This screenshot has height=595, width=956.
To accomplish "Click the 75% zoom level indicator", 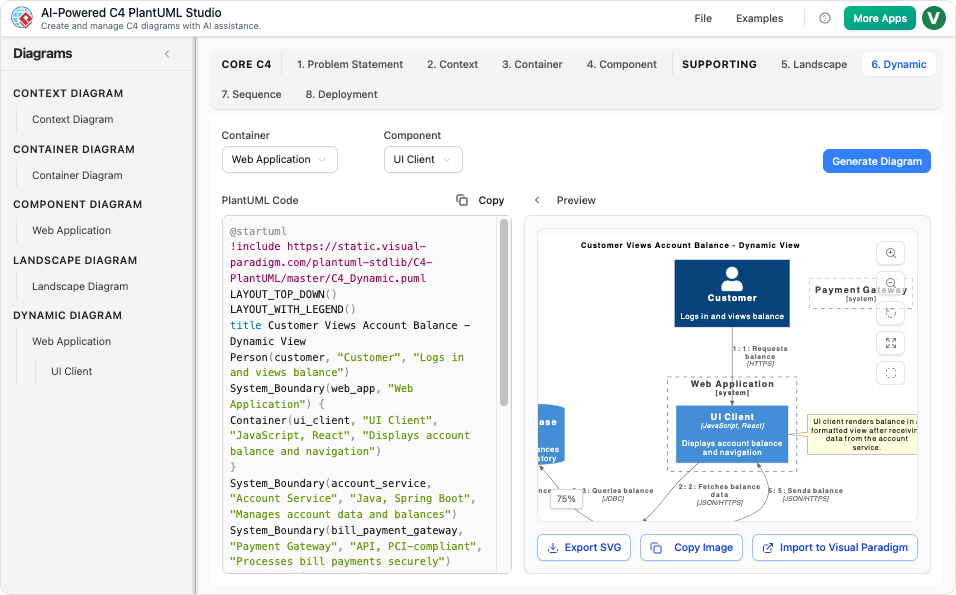I will [x=566, y=497].
